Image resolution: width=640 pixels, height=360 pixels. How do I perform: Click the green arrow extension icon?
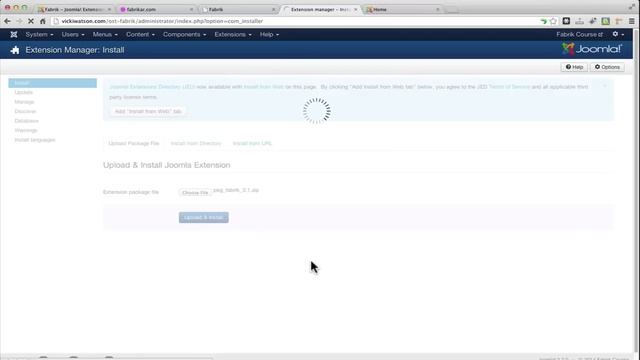(x=543, y=21)
